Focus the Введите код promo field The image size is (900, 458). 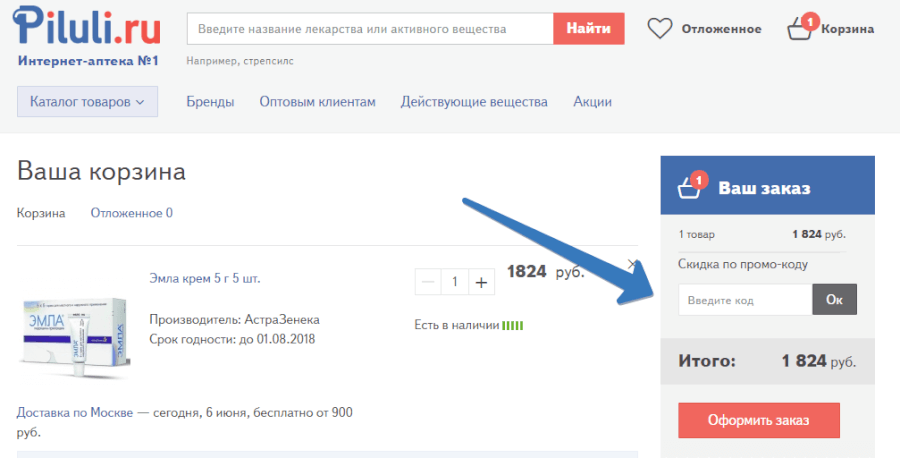click(x=745, y=299)
